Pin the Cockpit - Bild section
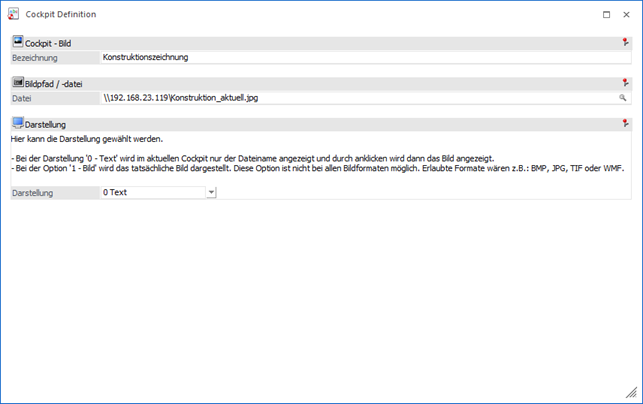Viewport: 643px width, 404px height. (625, 43)
